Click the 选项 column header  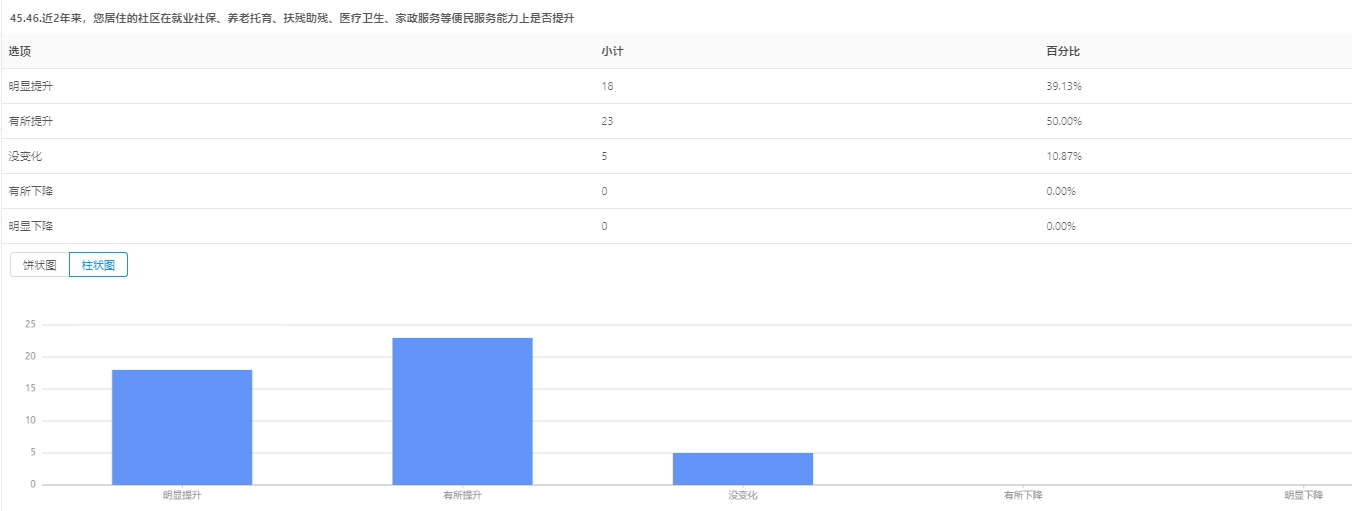(20, 51)
